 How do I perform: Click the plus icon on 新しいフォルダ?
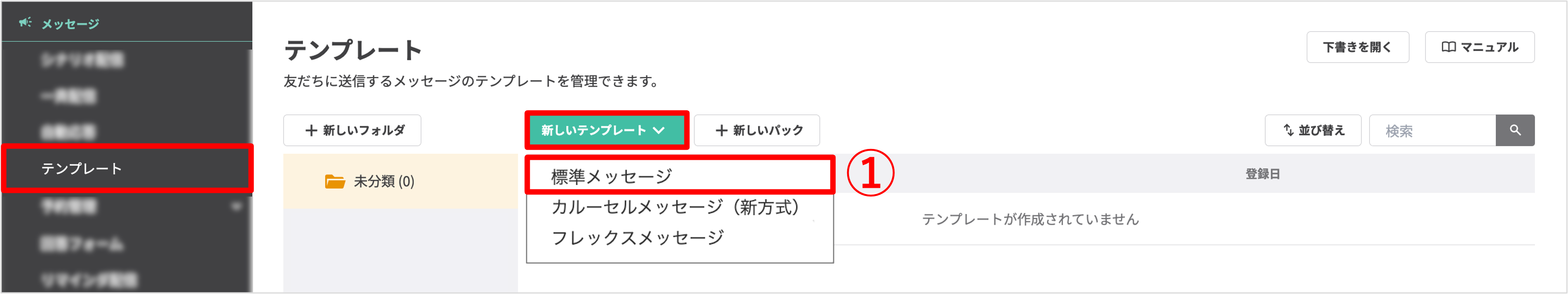point(311,131)
